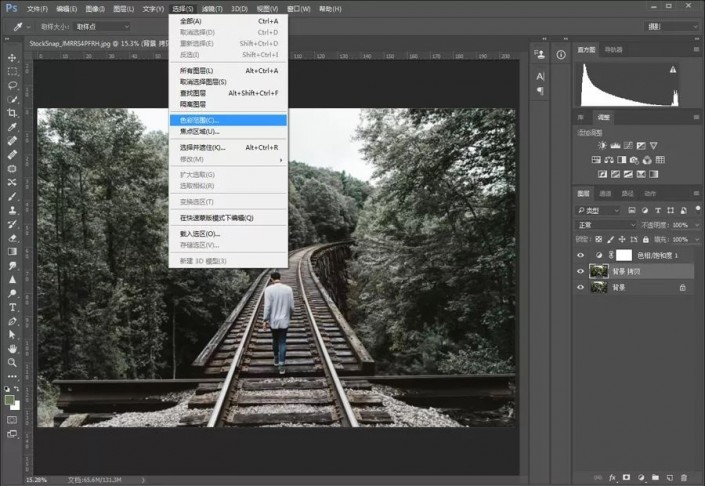Toggle visibility of bottom background layer
This screenshot has width=705, height=486.
point(582,287)
